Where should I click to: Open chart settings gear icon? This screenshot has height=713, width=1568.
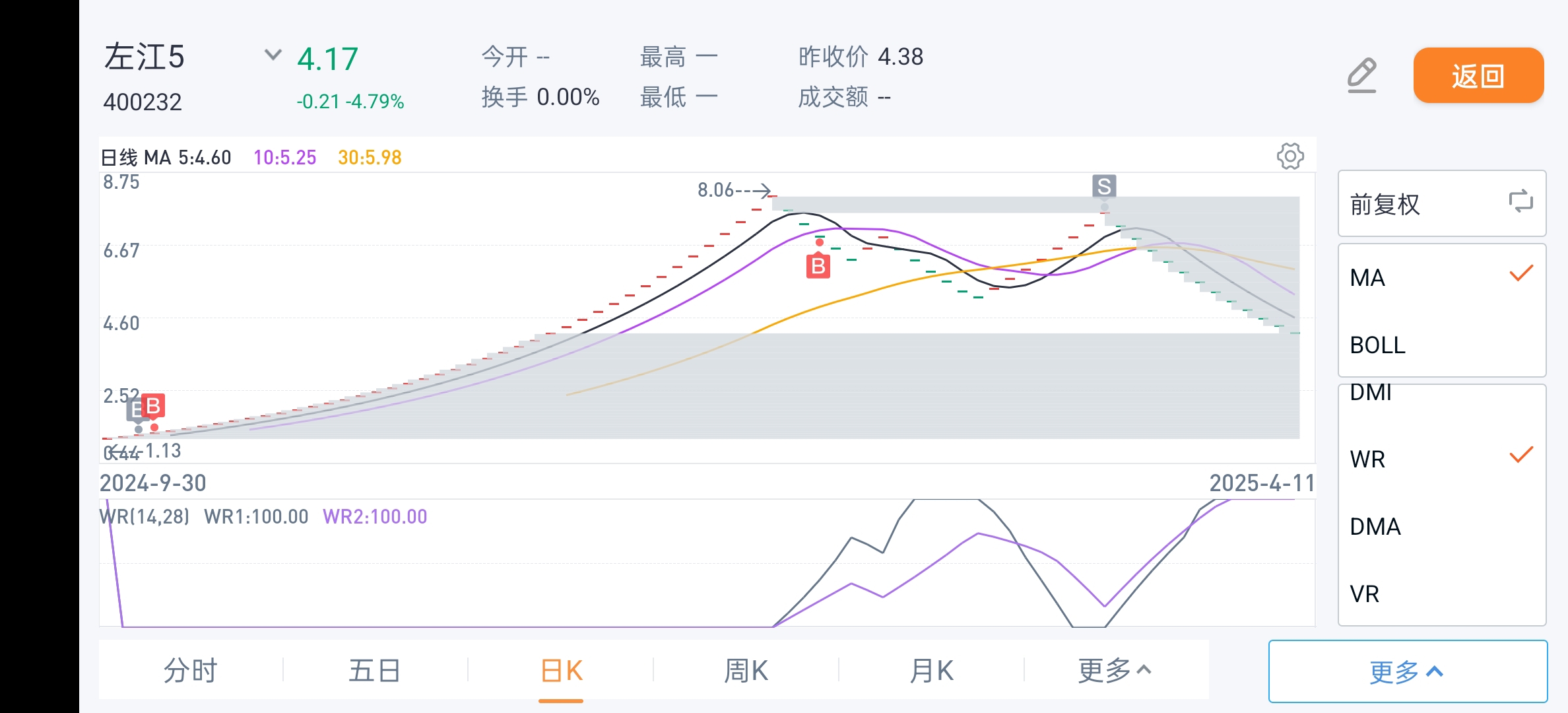(1290, 156)
